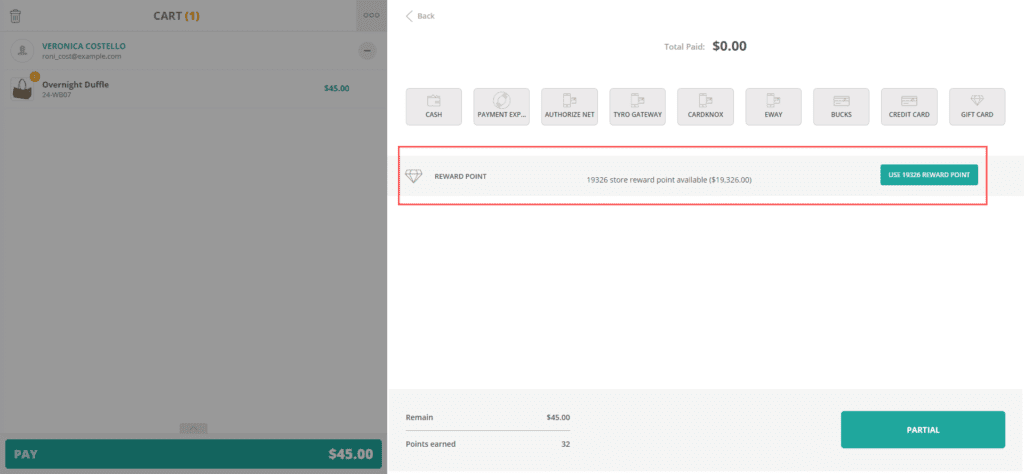This screenshot has width=1024, height=474.
Task: Select the Overnight Duffle cart item
Action: click(x=193, y=89)
